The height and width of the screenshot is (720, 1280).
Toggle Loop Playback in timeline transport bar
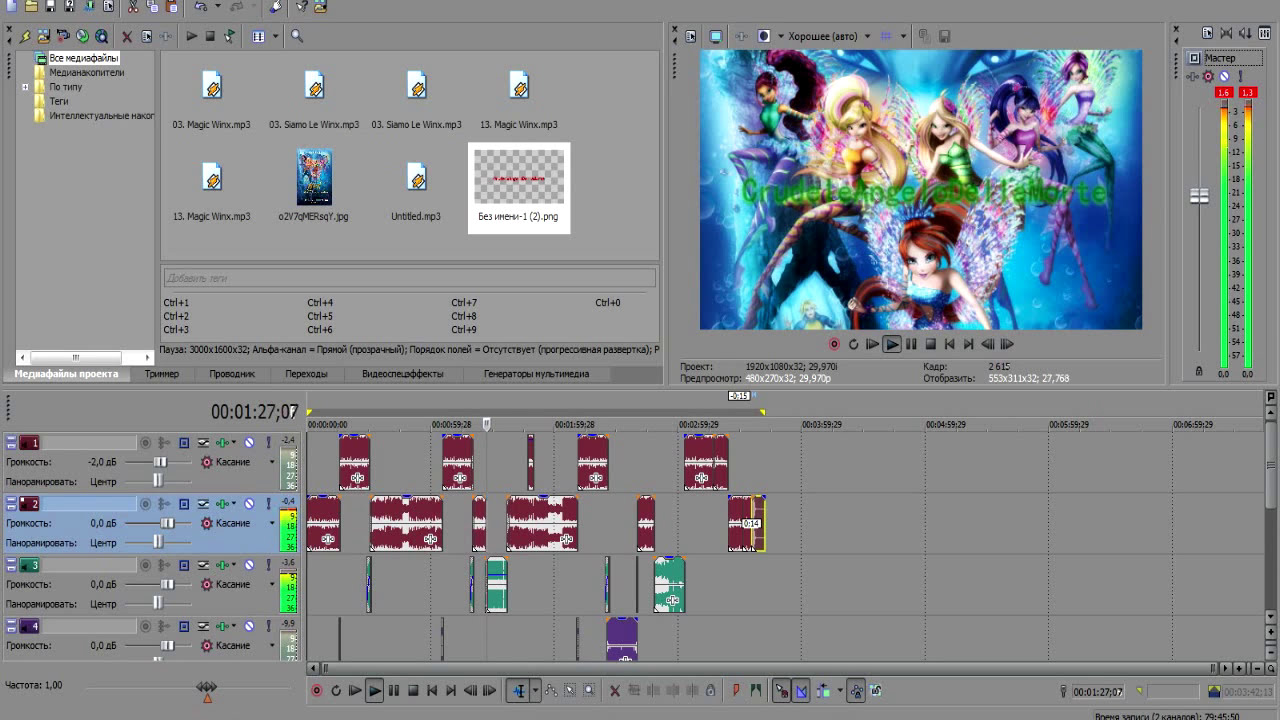pyautogui.click(x=336, y=690)
